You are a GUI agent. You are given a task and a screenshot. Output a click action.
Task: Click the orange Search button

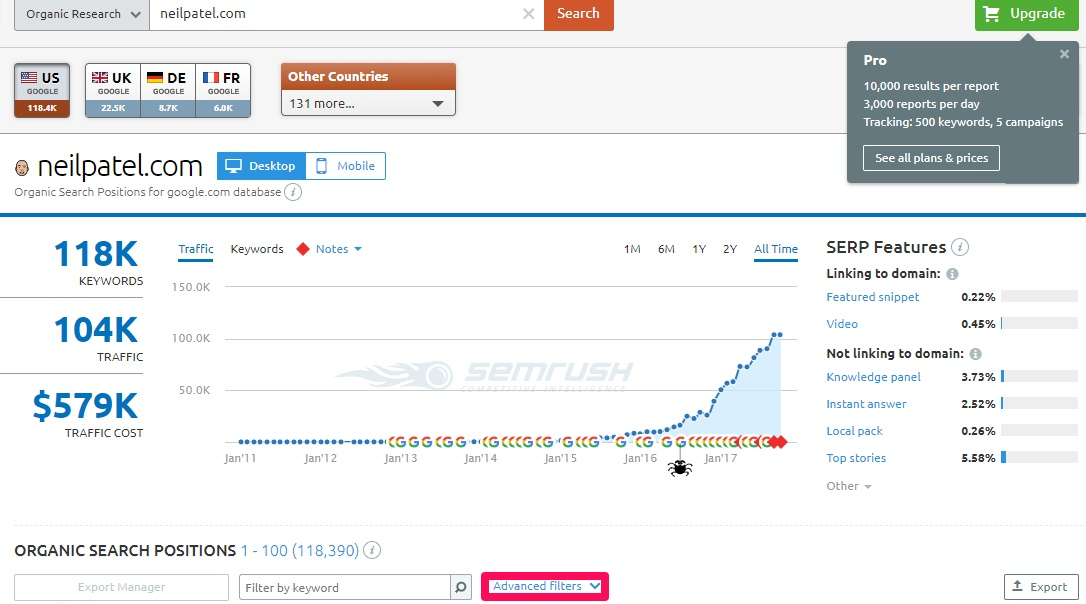pyautogui.click(x=578, y=14)
